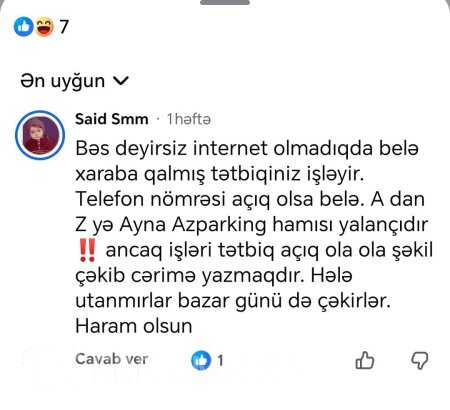Click the 1 həftə timestamp
Screen dimensions: 450x410
[189, 119]
